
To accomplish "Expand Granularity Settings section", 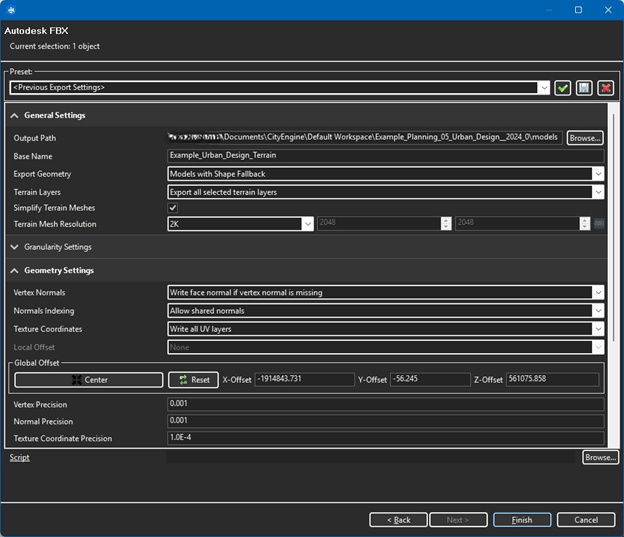I will click(14, 247).
